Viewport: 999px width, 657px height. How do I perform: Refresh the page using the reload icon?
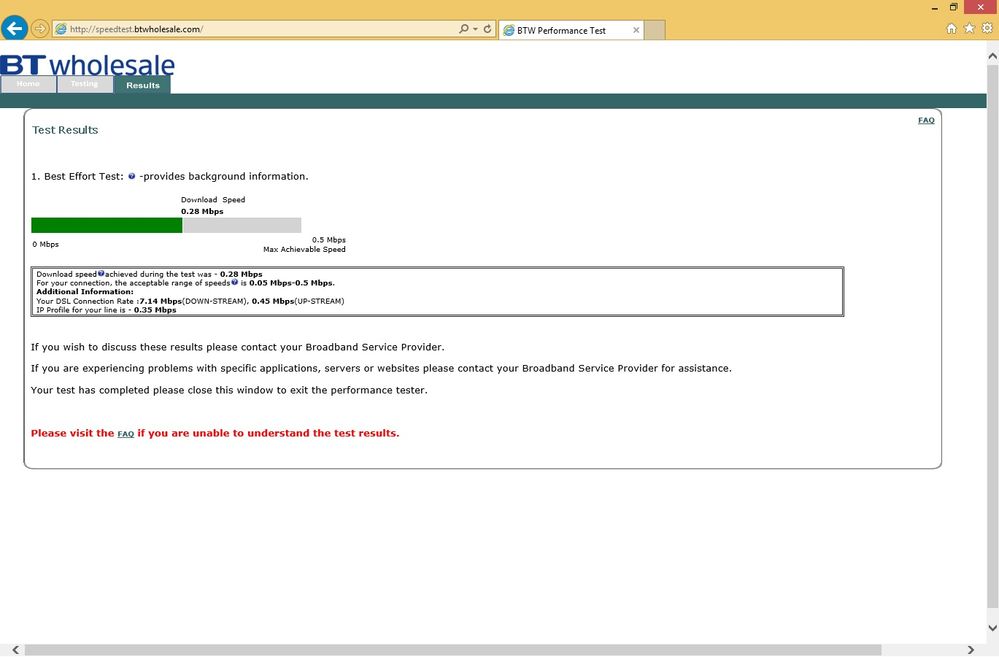[487, 29]
